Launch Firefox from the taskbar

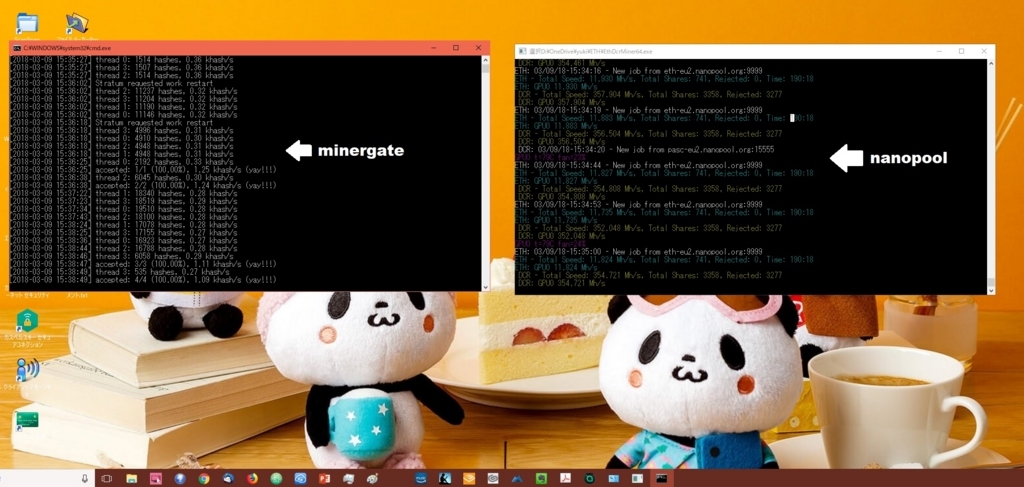[252, 479]
